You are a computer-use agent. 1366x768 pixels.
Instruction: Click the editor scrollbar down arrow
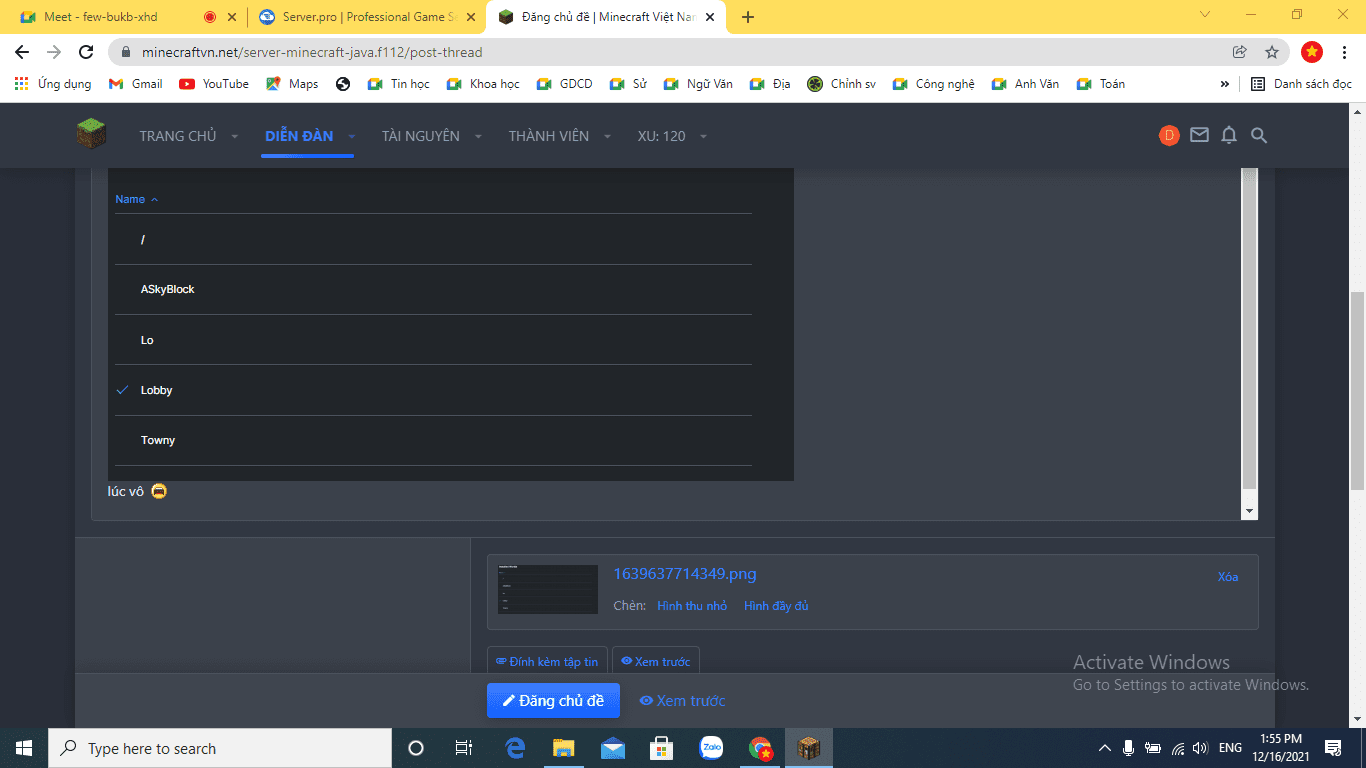tap(1249, 511)
